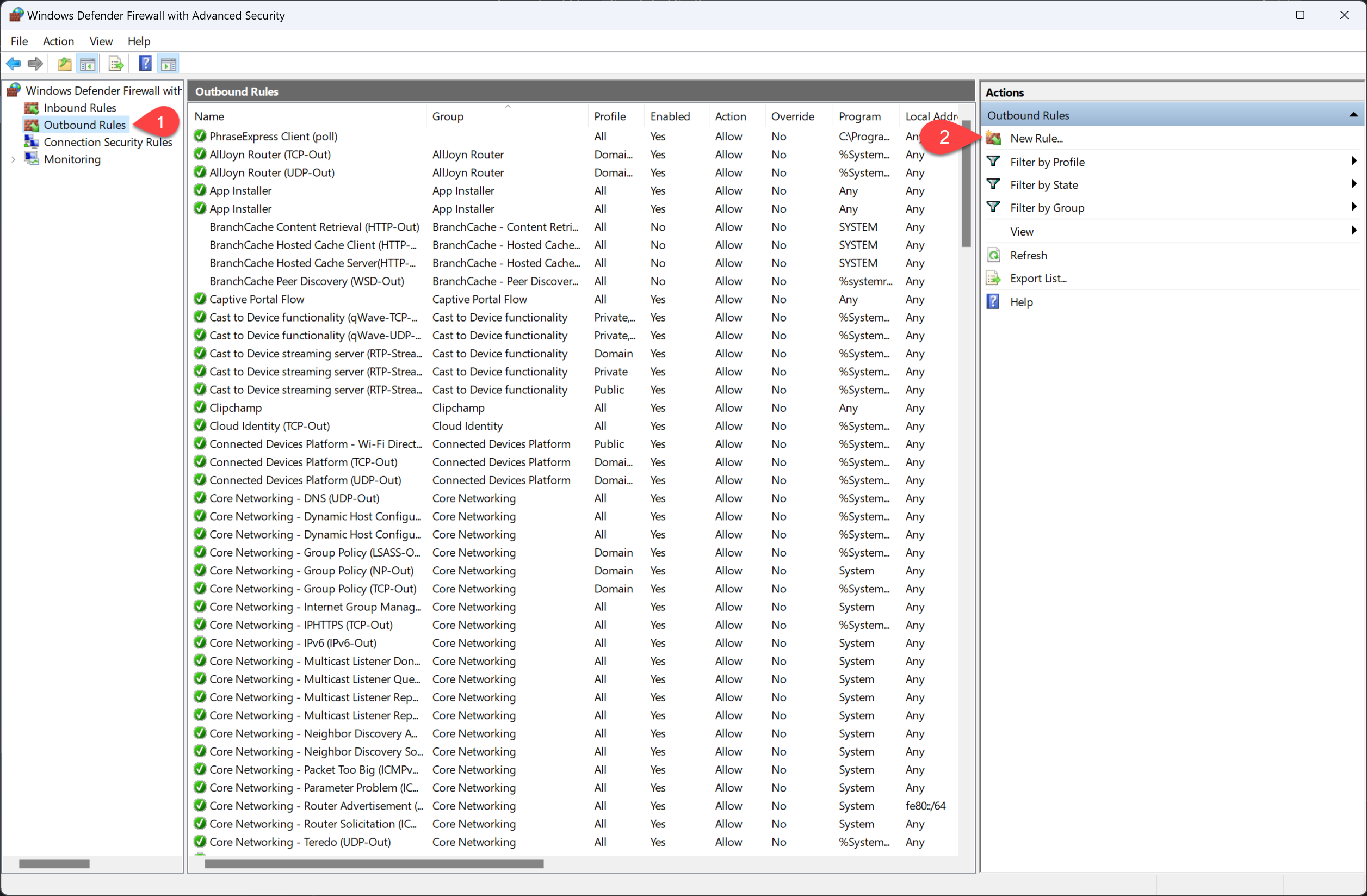
Task: Expand the Monitoring tree node
Action: coord(13,160)
